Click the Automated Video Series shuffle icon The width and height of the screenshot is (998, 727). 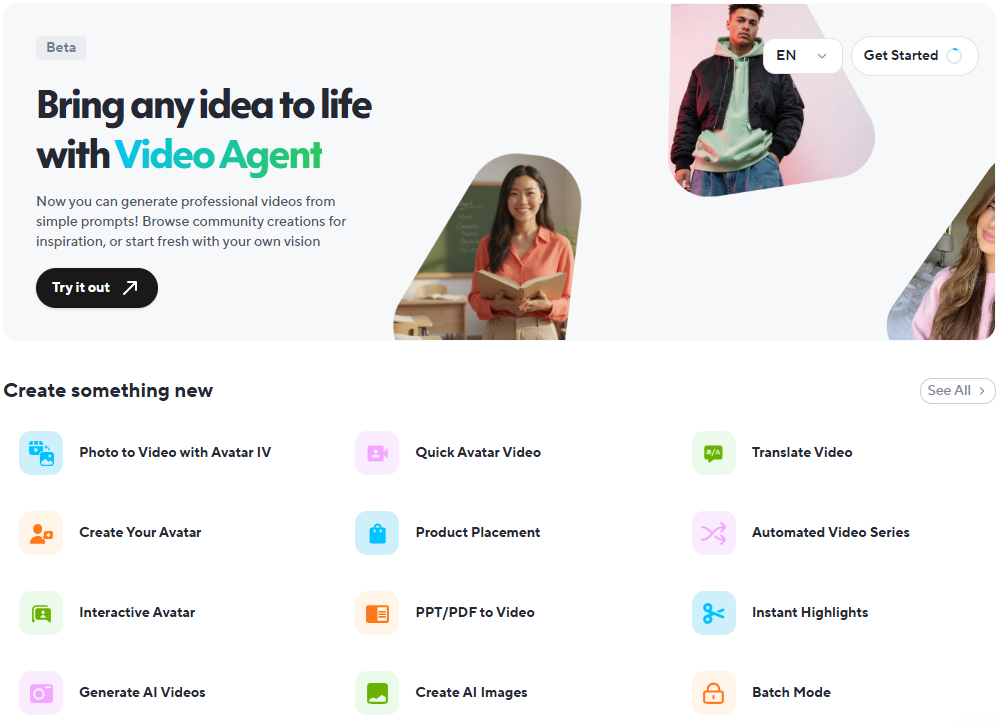pos(713,532)
